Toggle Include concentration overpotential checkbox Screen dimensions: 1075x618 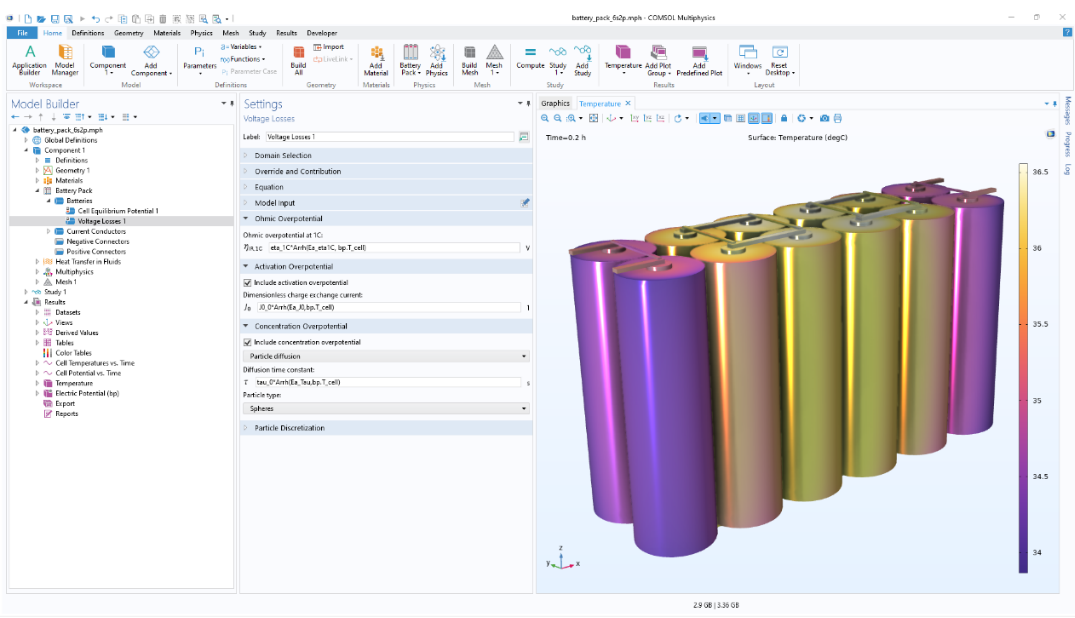click(247, 342)
